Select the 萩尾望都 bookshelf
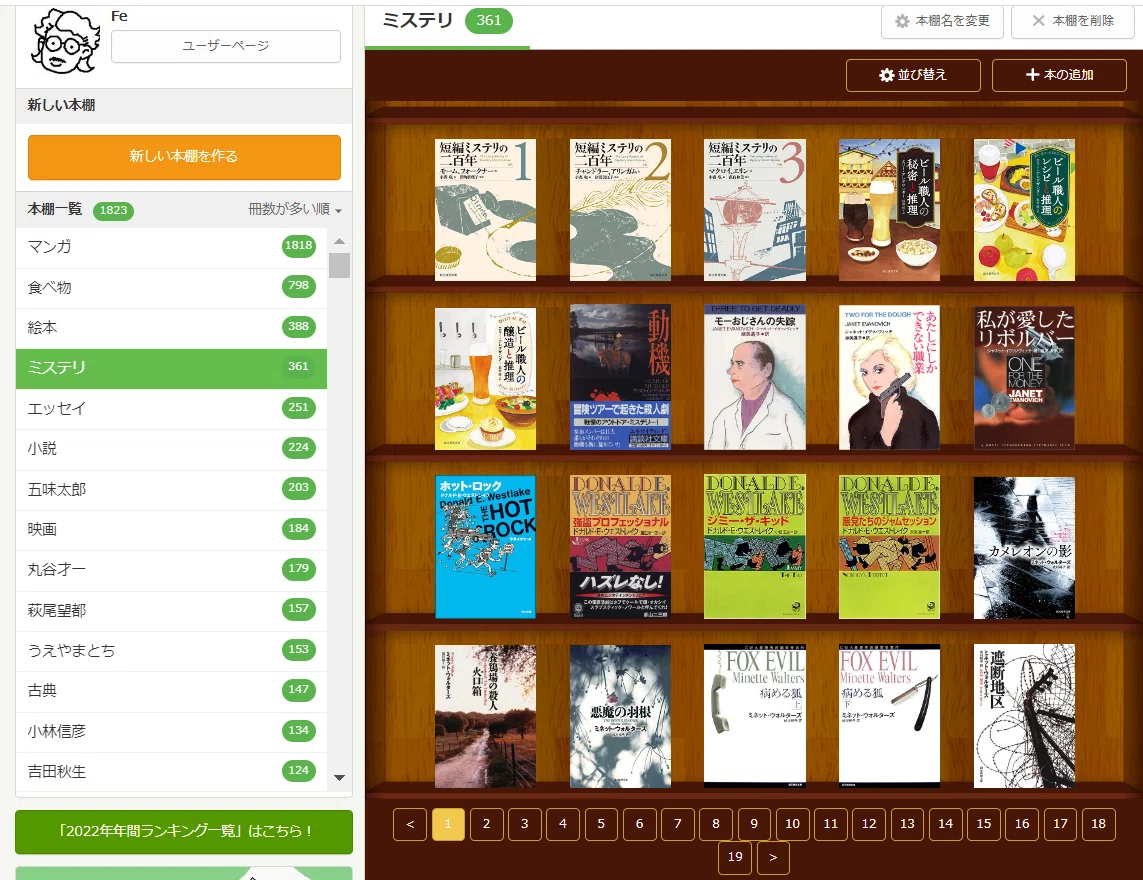1143x880 pixels. pos(171,610)
